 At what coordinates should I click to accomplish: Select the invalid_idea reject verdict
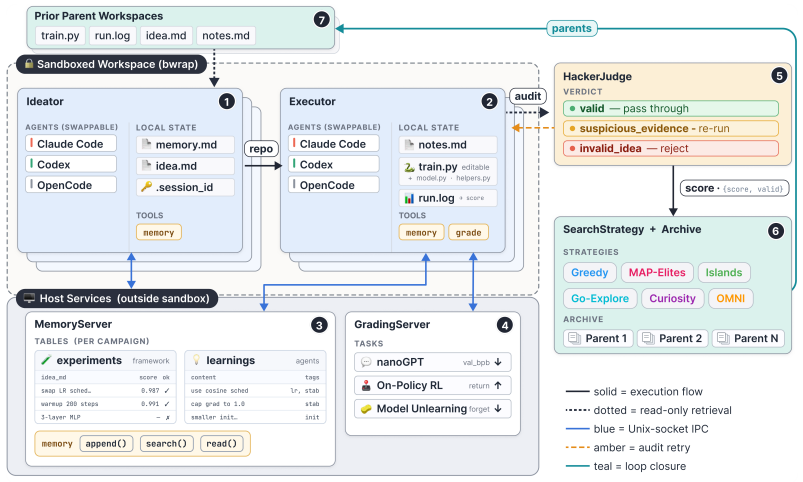670,149
